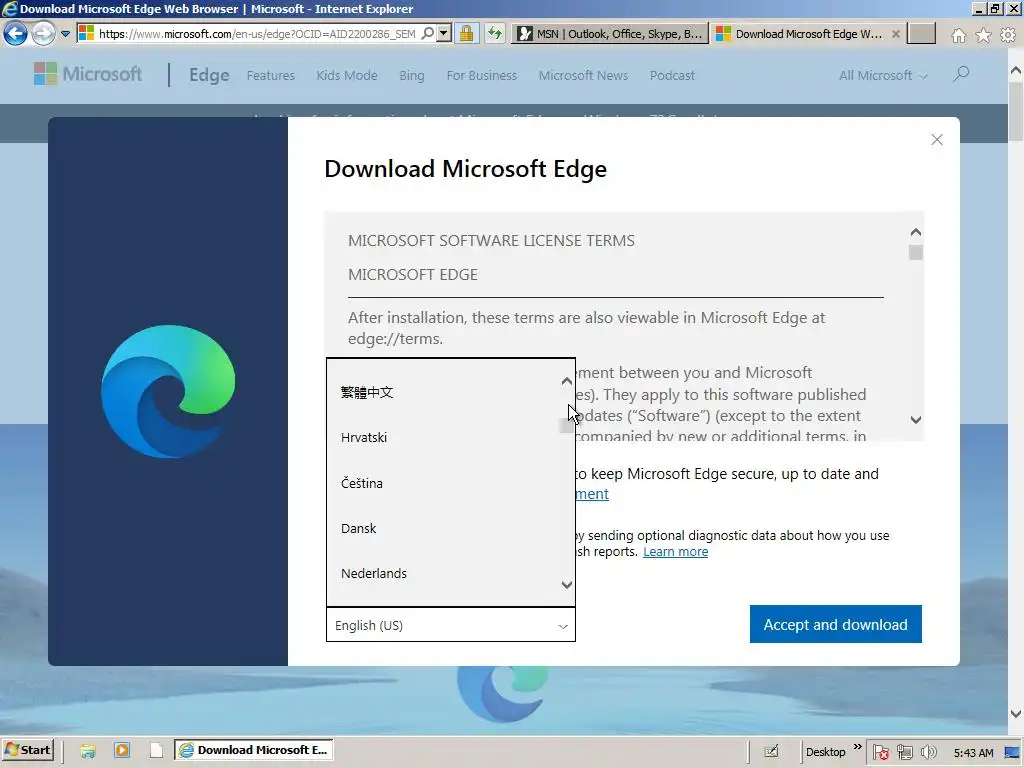
Task: Click the Home icon in IE toolbar
Action: coord(959,35)
